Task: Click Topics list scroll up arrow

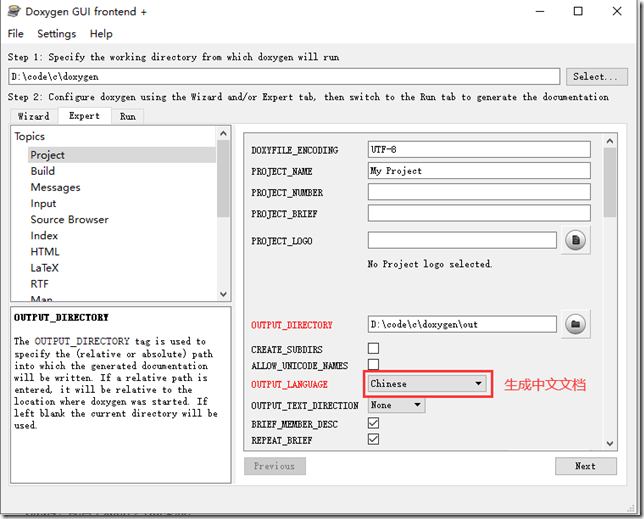Action: click(x=223, y=133)
